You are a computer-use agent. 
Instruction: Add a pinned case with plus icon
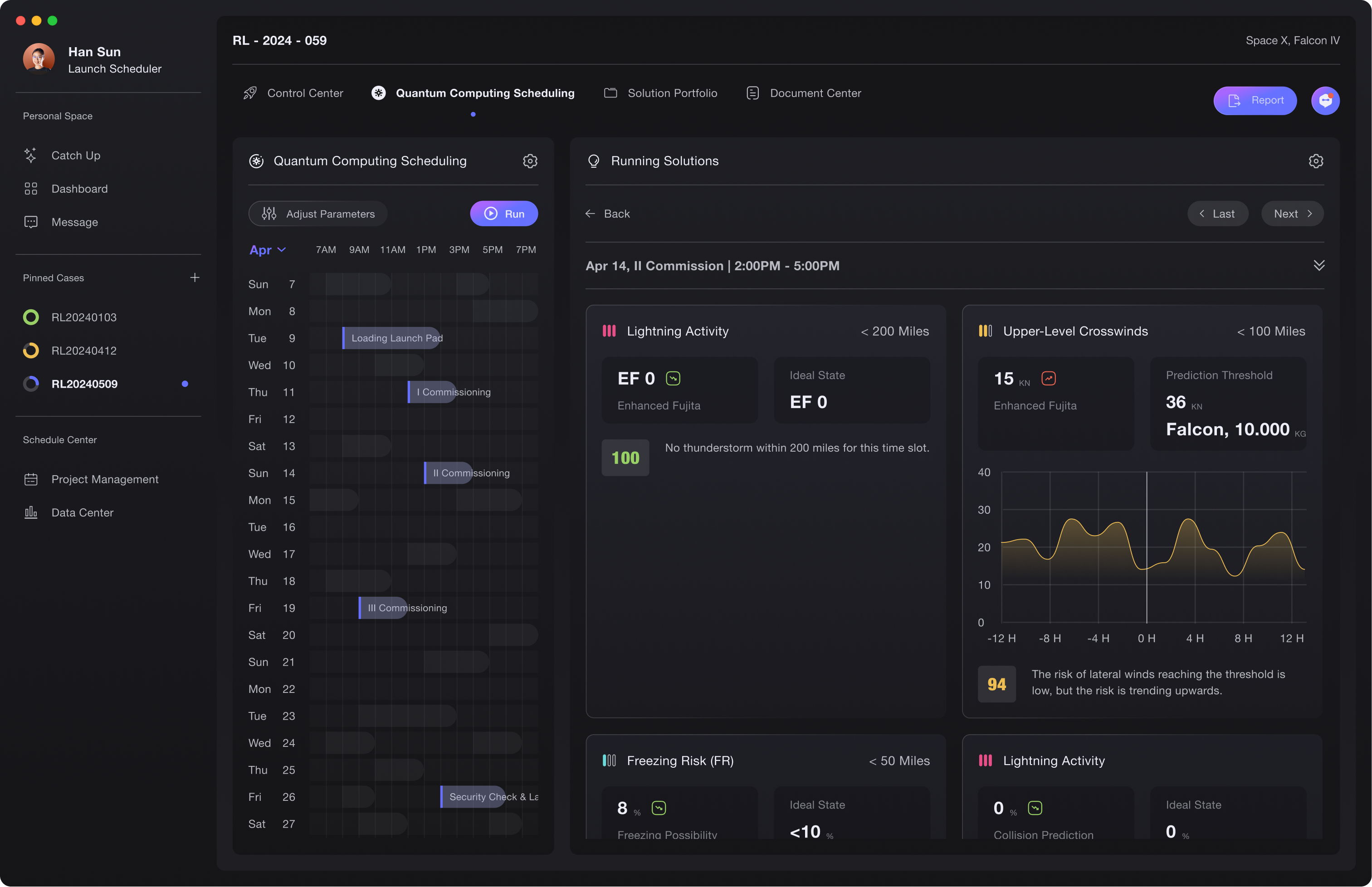(195, 278)
